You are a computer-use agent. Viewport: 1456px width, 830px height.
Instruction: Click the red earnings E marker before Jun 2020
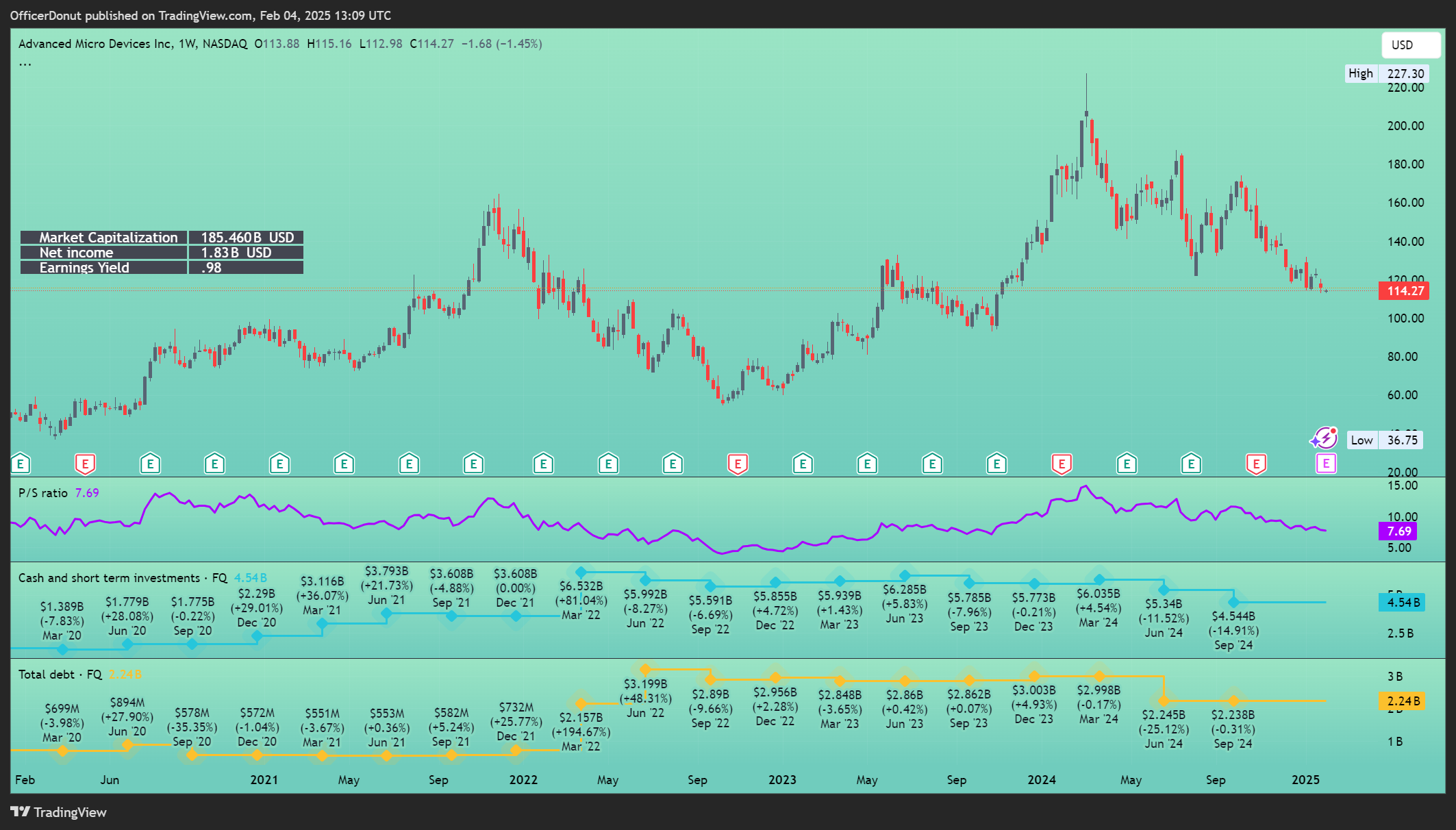[85, 464]
